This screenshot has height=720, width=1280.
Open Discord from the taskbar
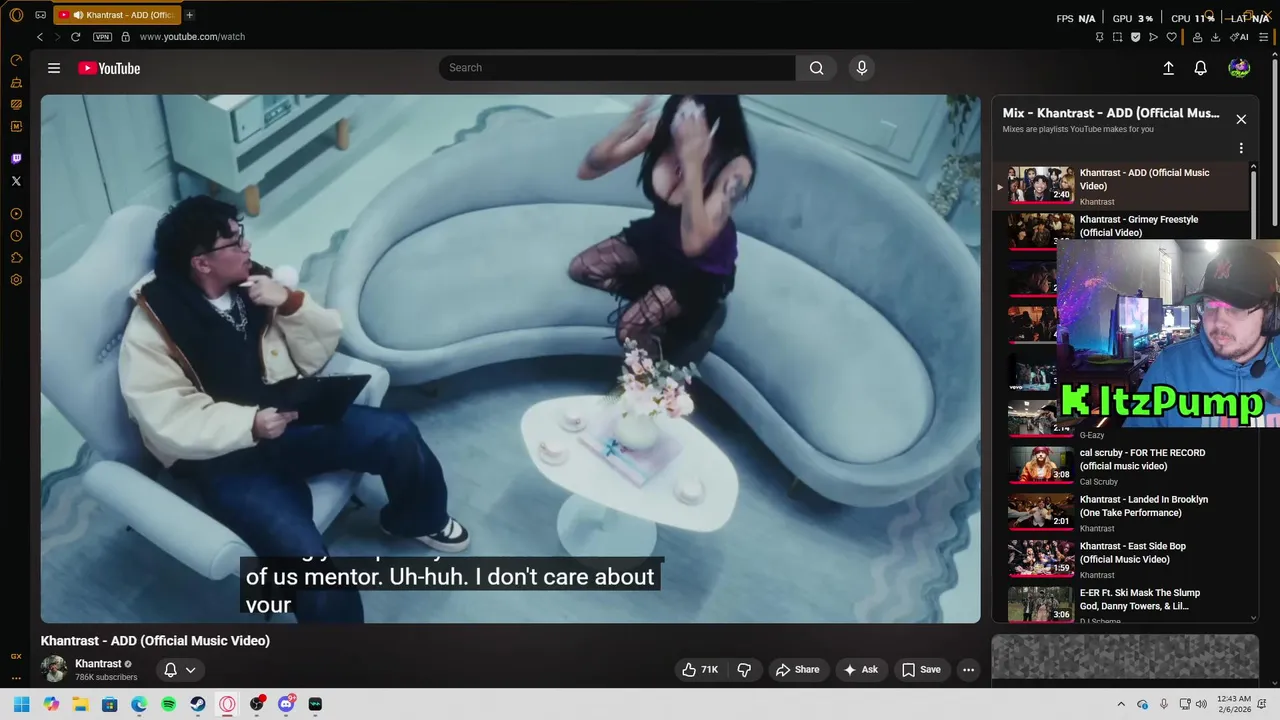(286, 704)
